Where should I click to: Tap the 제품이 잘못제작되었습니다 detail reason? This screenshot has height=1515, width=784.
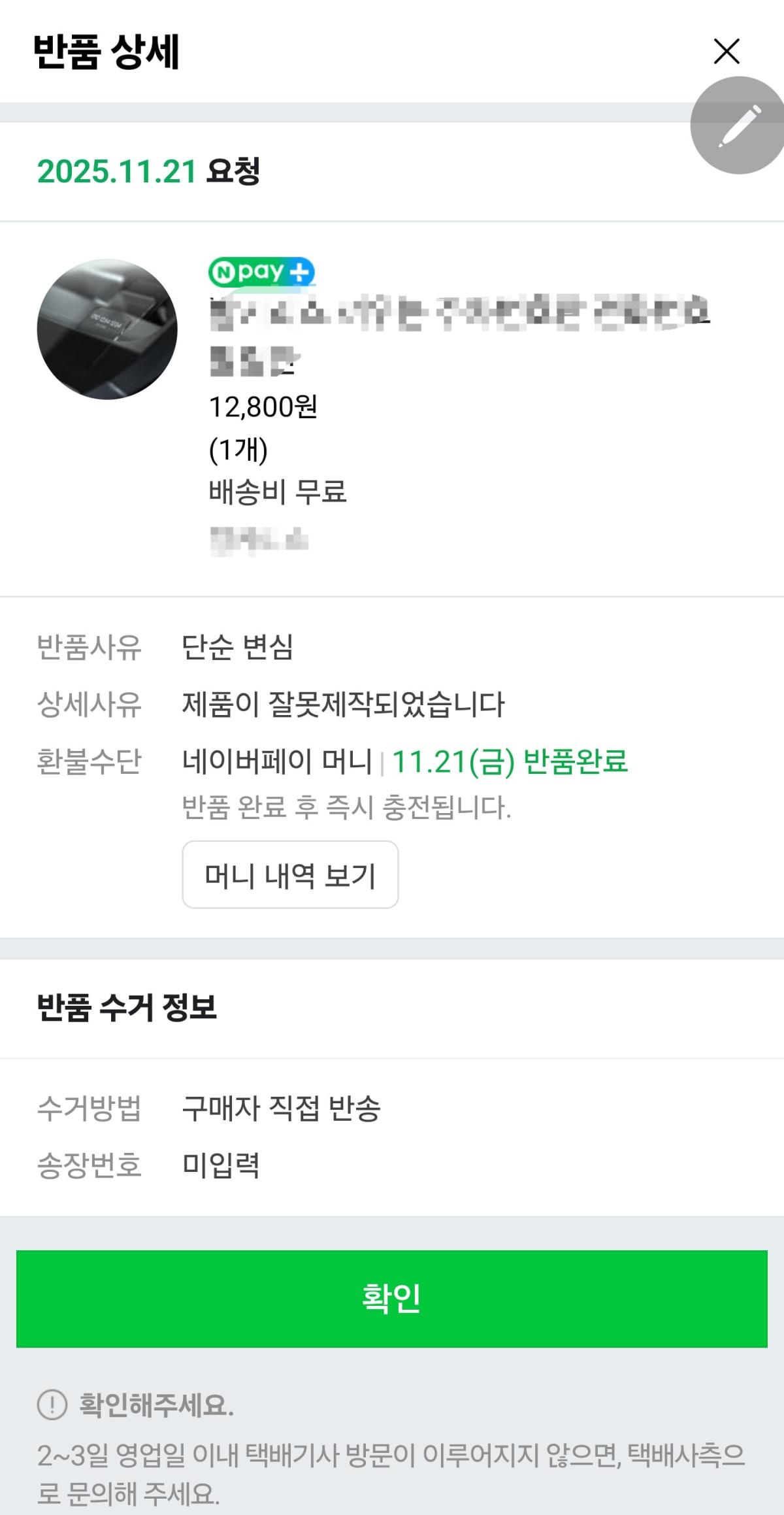(344, 704)
